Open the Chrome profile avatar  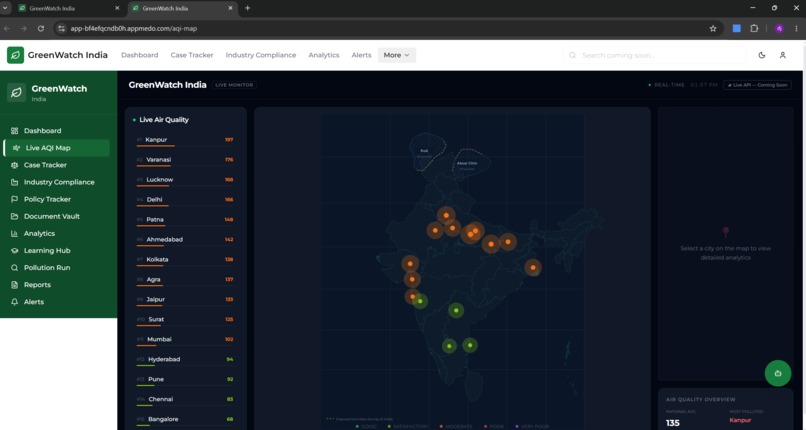point(779,29)
